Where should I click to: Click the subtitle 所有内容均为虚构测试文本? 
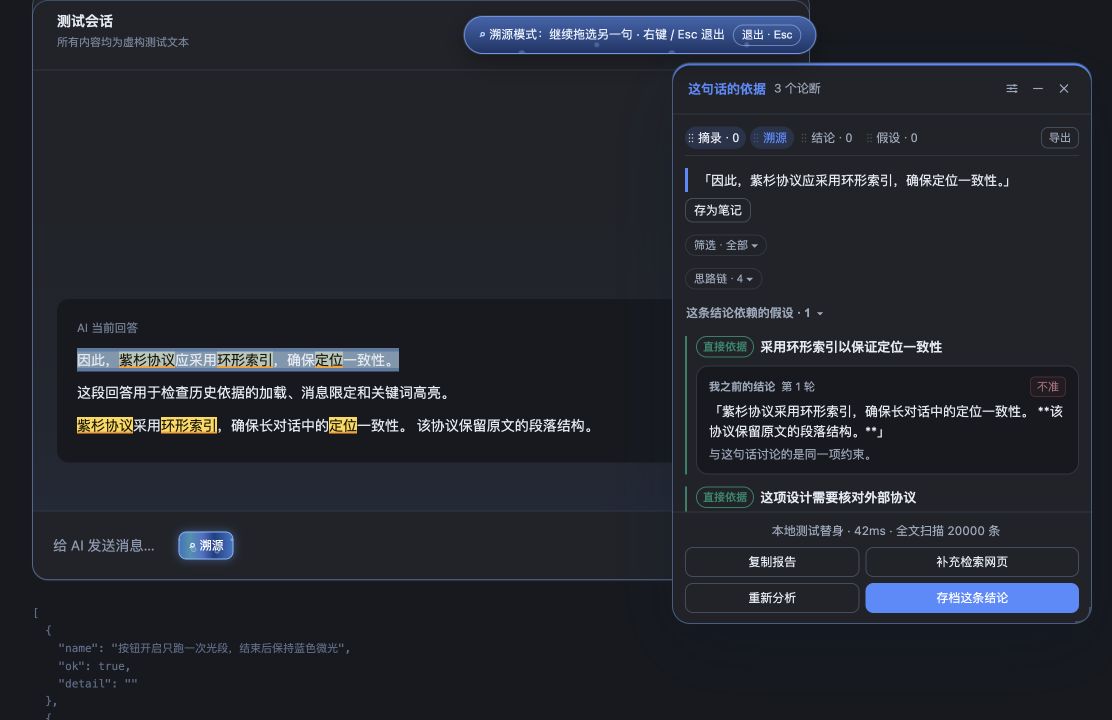[x=123, y=42]
